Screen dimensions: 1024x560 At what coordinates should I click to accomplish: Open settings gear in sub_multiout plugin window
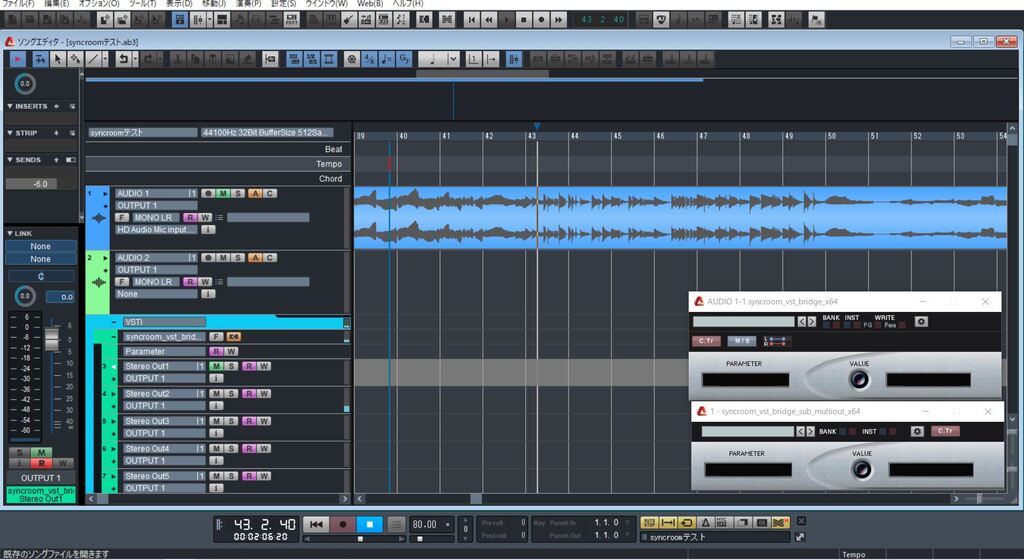click(x=917, y=431)
